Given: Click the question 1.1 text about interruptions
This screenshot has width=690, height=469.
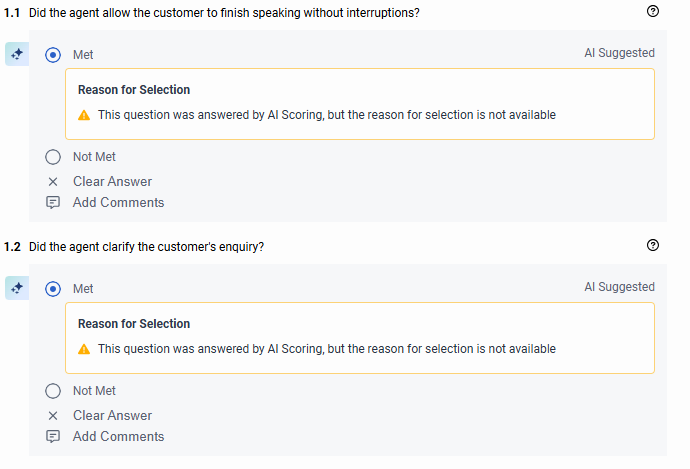Looking at the screenshot, I should tap(224, 12).
